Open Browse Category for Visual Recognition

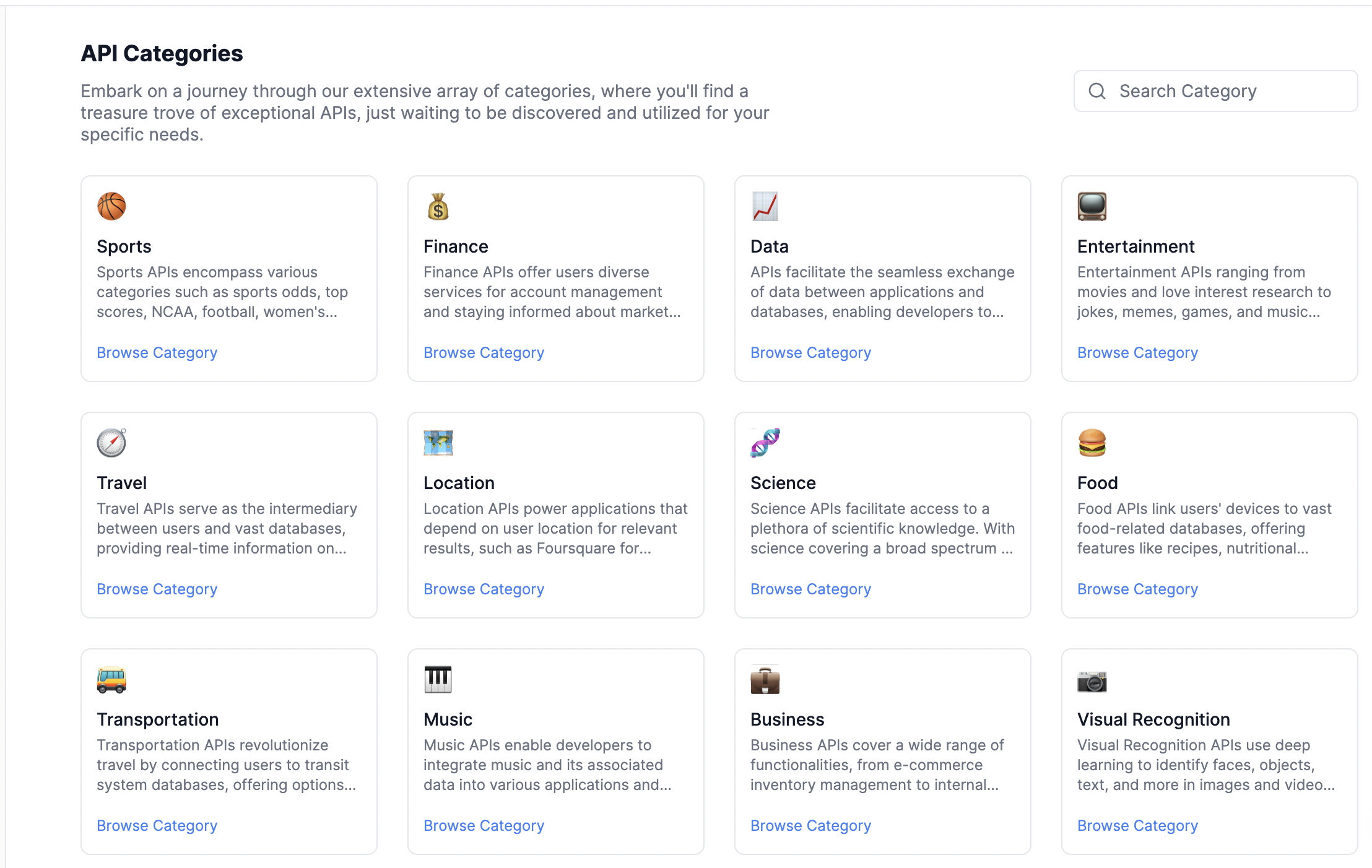[x=1137, y=825]
